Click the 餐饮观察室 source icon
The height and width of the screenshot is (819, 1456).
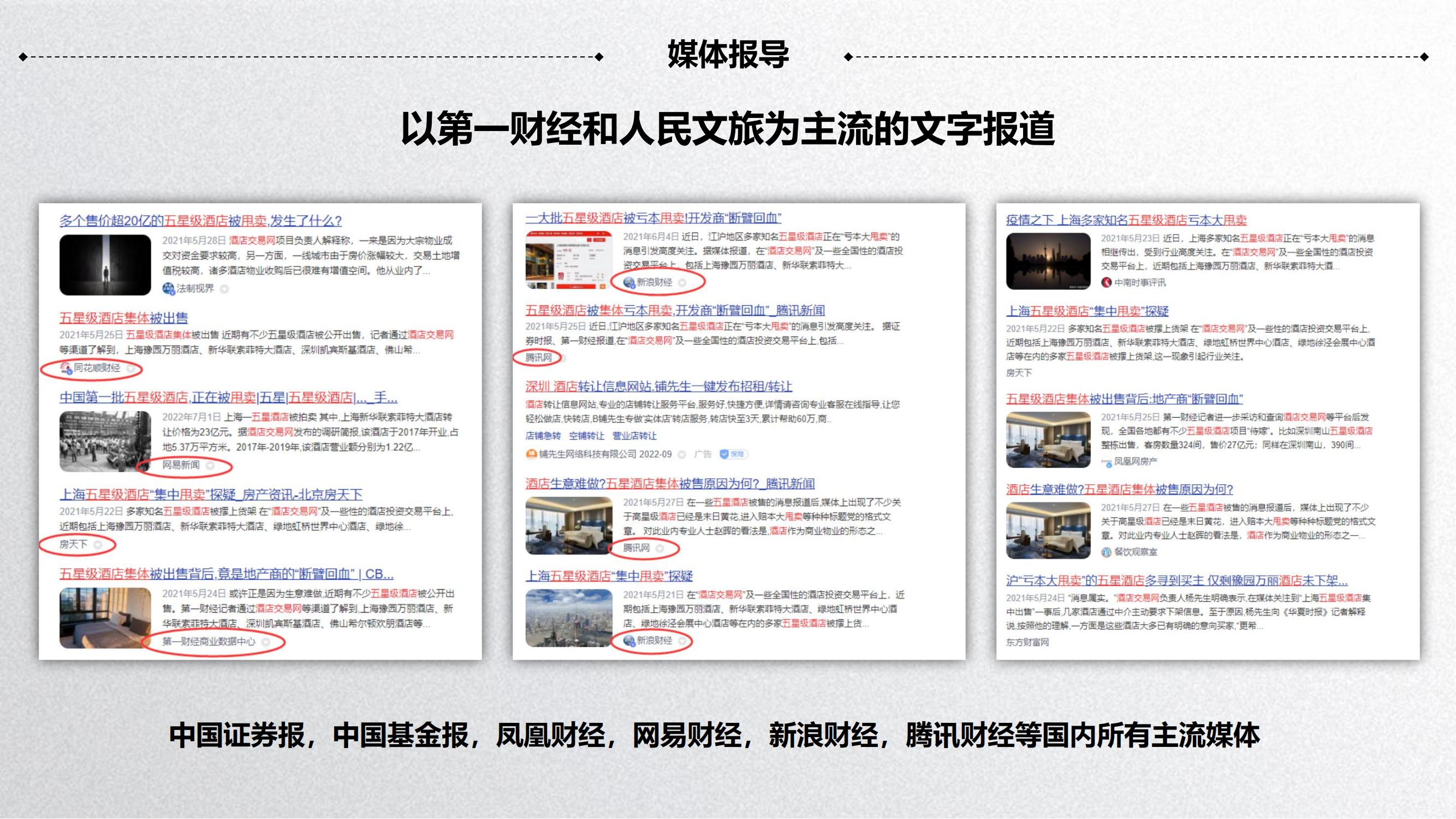[x=1106, y=551]
